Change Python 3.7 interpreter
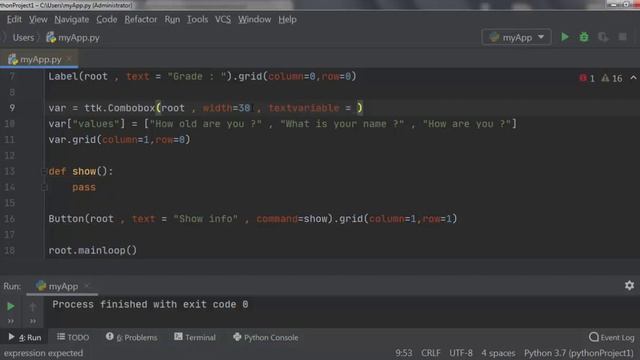640x360 pixels. point(579,353)
